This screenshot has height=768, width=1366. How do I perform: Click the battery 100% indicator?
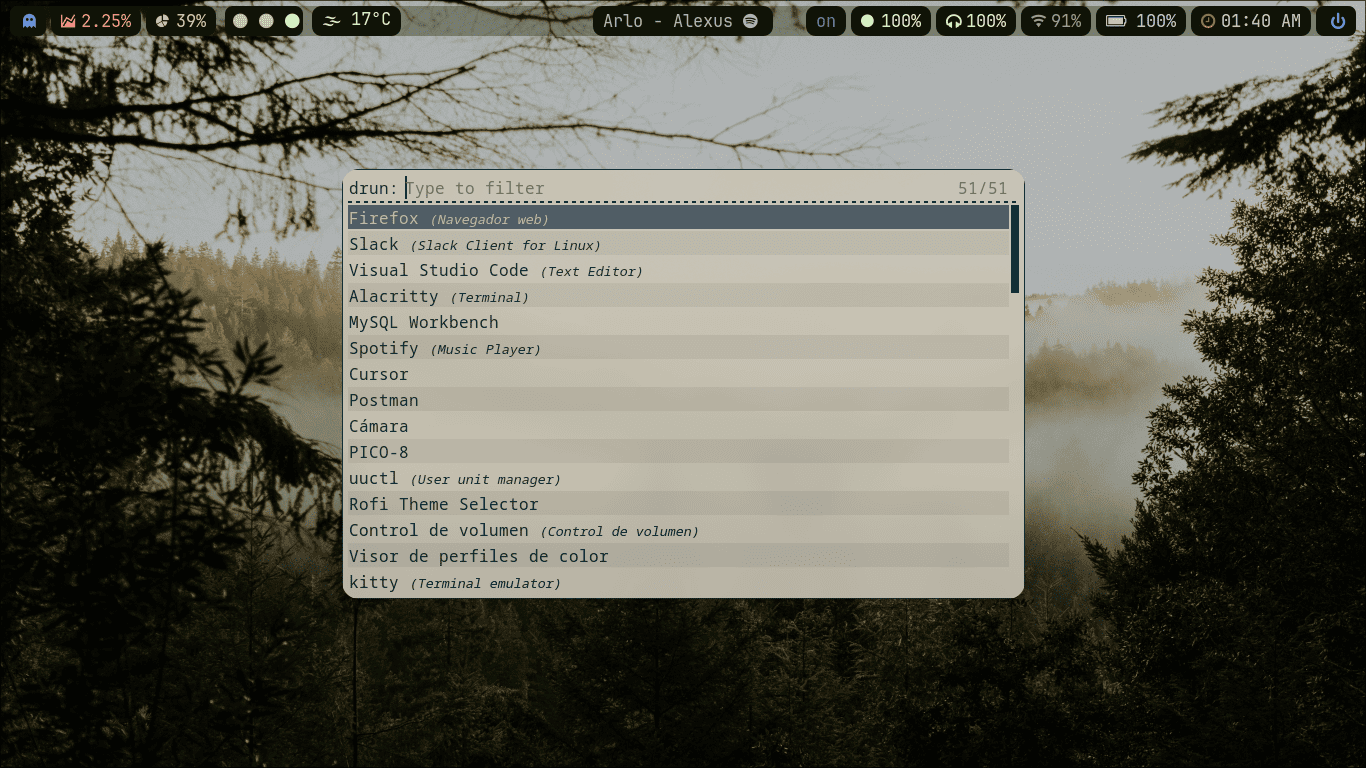coord(1141,21)
